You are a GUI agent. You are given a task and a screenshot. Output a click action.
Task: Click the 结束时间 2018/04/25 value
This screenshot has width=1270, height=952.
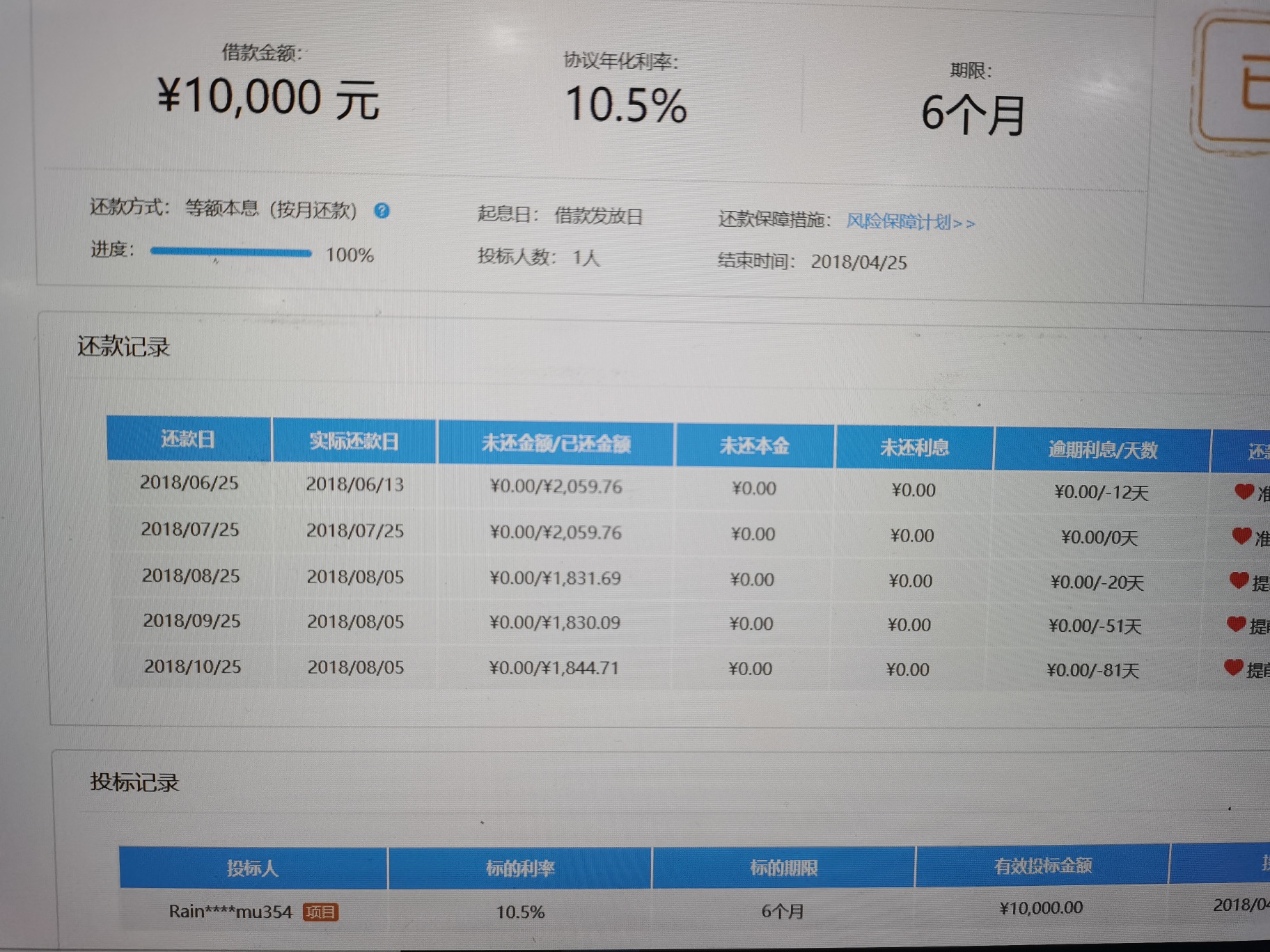859,262
